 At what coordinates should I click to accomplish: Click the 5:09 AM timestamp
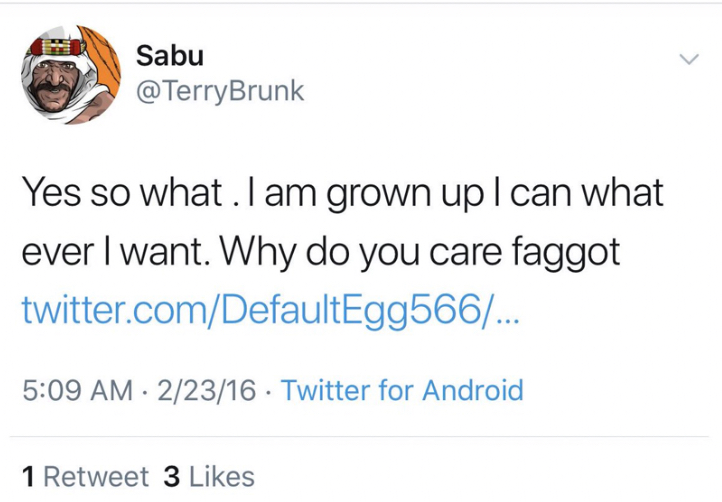pos(77,390)
